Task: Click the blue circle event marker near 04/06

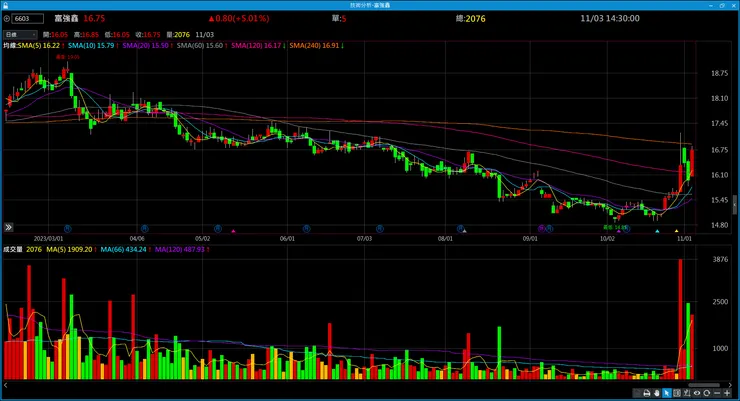Action: (144, 229)
